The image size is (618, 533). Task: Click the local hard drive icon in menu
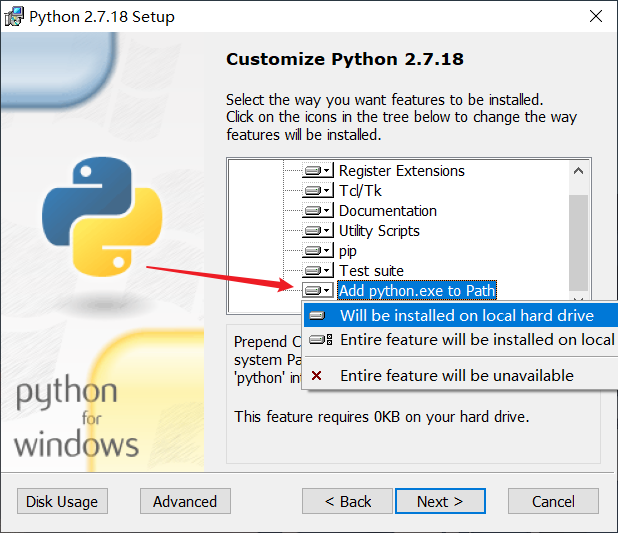pyautogui.click(x=317, y=316)
